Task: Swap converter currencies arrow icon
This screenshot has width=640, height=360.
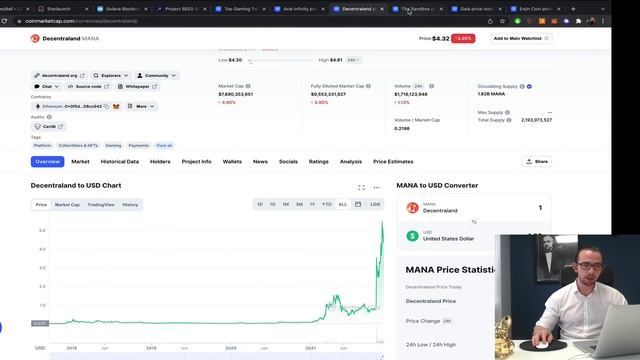Action: (x=474, y=222)
